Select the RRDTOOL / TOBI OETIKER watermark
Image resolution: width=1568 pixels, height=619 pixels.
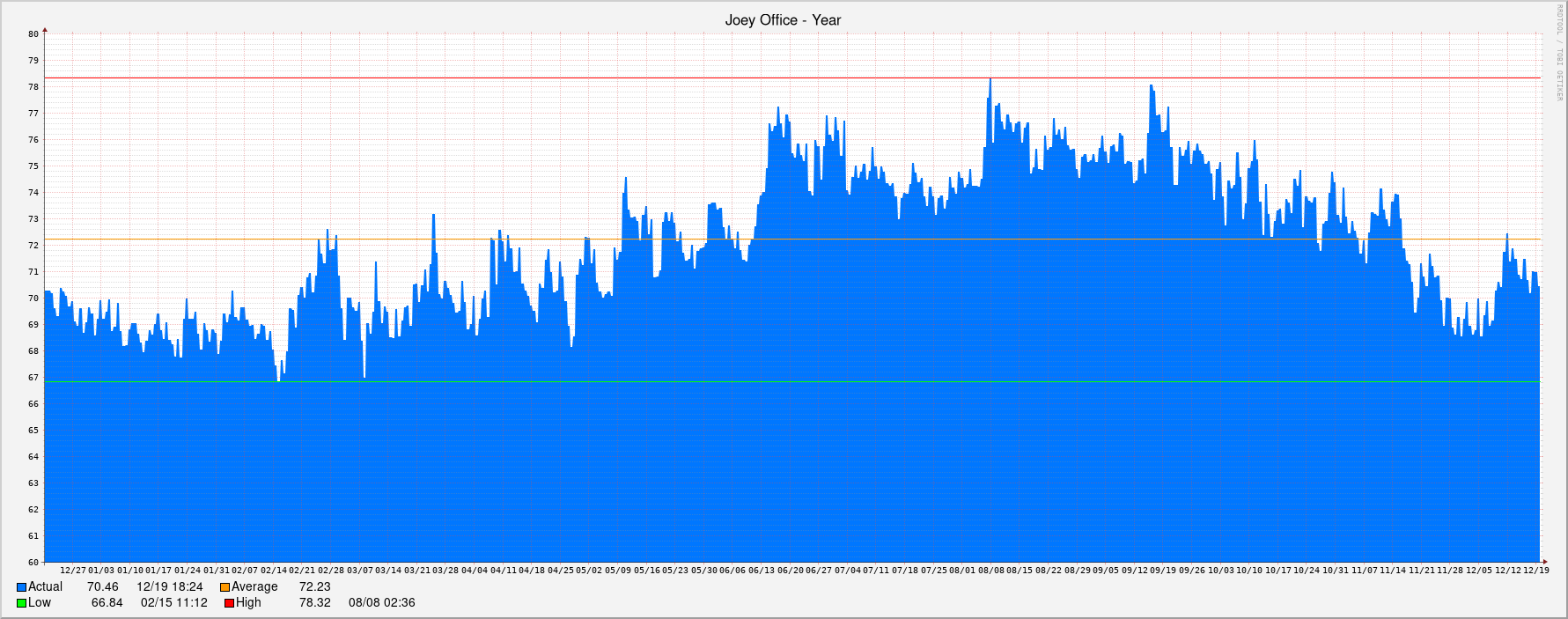point(1559,53)
